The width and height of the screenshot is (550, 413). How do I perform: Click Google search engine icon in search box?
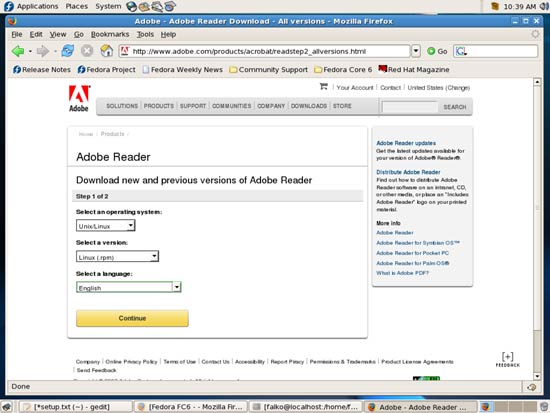point(461,52)
